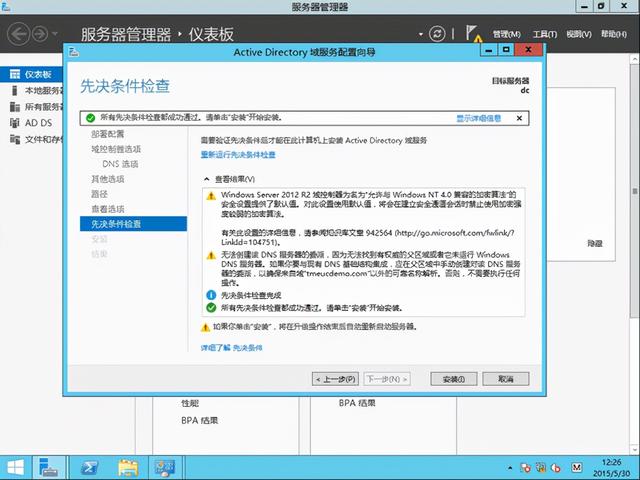Click the Server Manager forward arrow
Screen dimensions: 640x480
[40, 34]
